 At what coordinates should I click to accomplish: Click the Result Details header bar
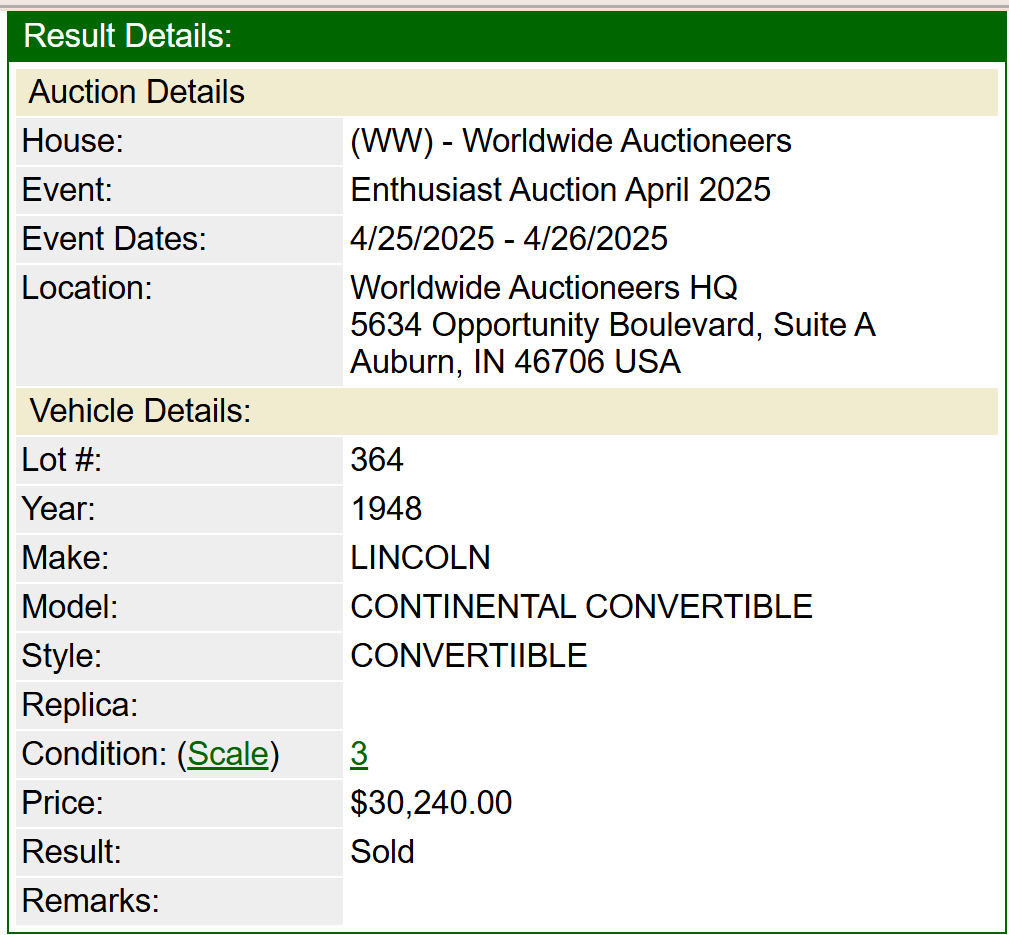(x=506, y=37)
